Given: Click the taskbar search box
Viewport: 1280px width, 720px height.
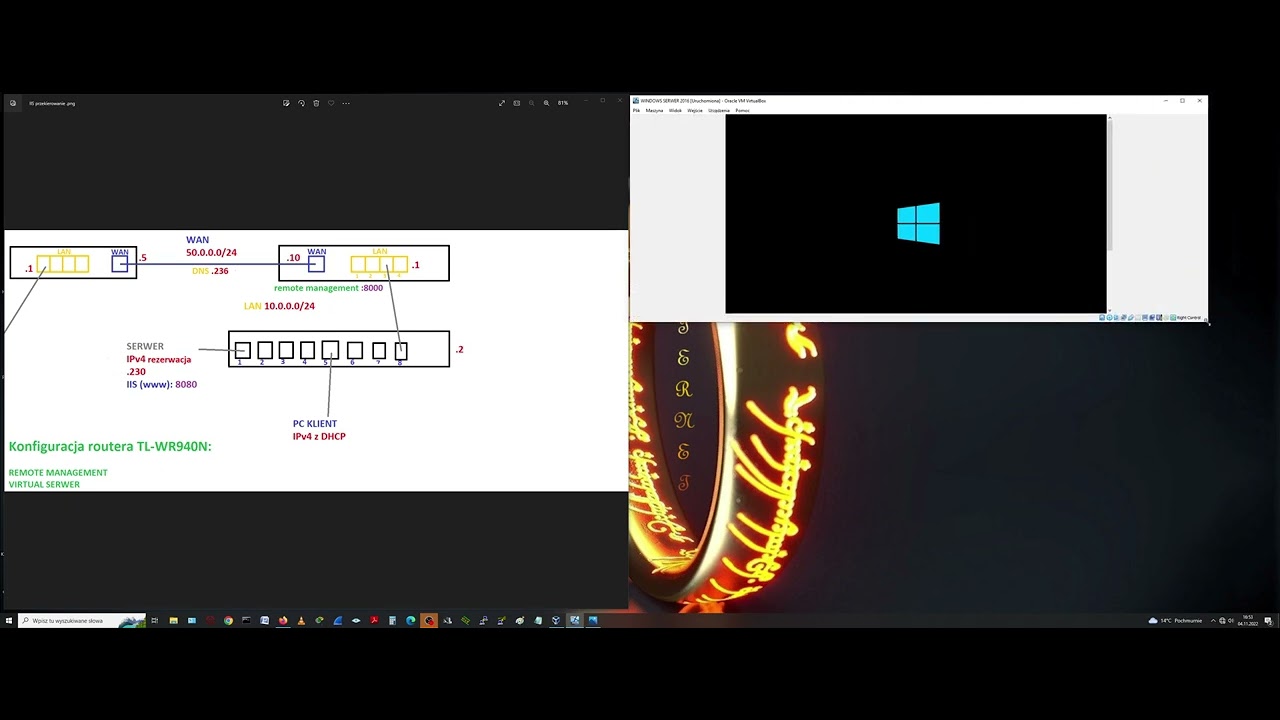Looking at the screenshot, I should pyautogui.click(x=83, y=620).
